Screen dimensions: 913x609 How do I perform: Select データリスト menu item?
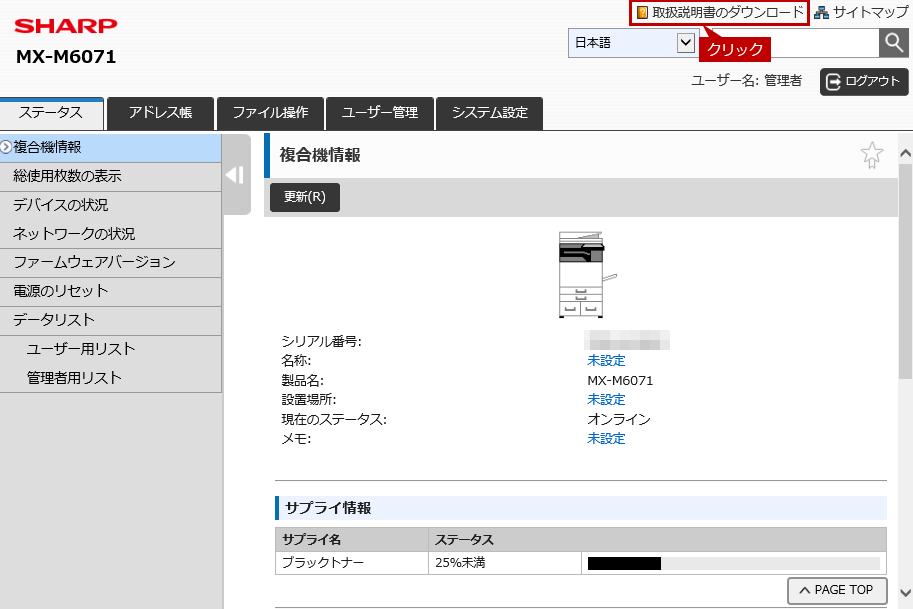click(111, 320)
